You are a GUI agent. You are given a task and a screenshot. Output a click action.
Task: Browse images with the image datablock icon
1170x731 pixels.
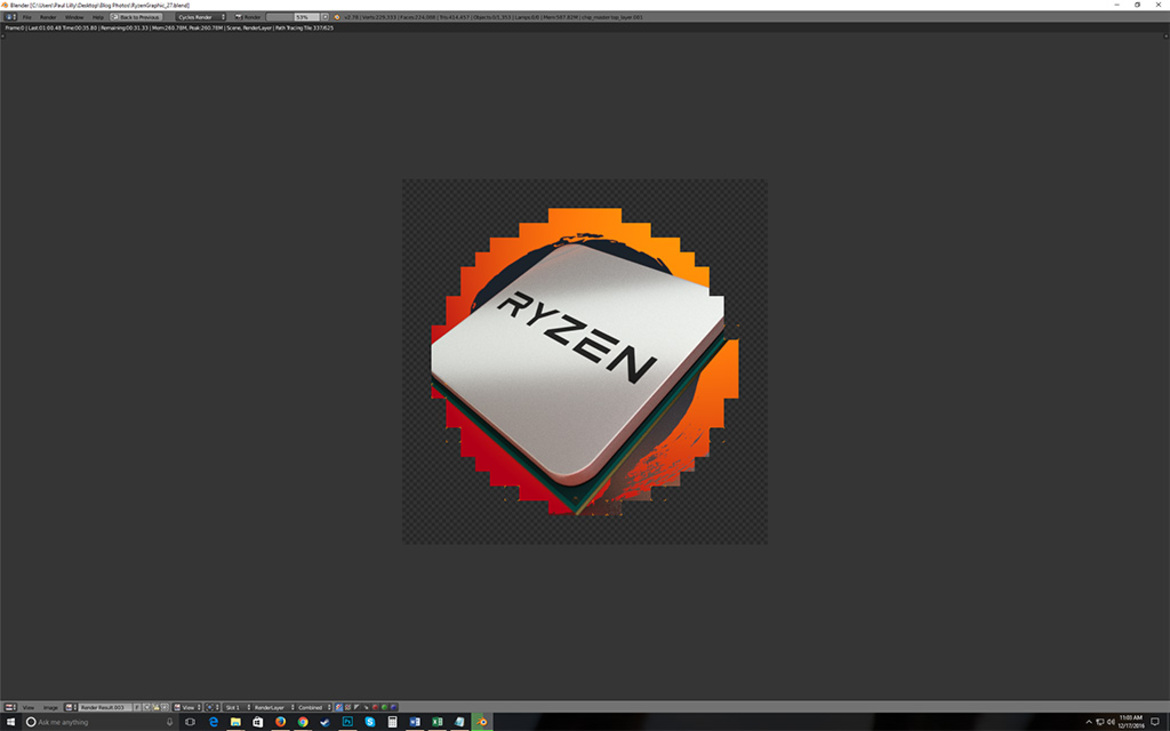(x=71, y=707)
